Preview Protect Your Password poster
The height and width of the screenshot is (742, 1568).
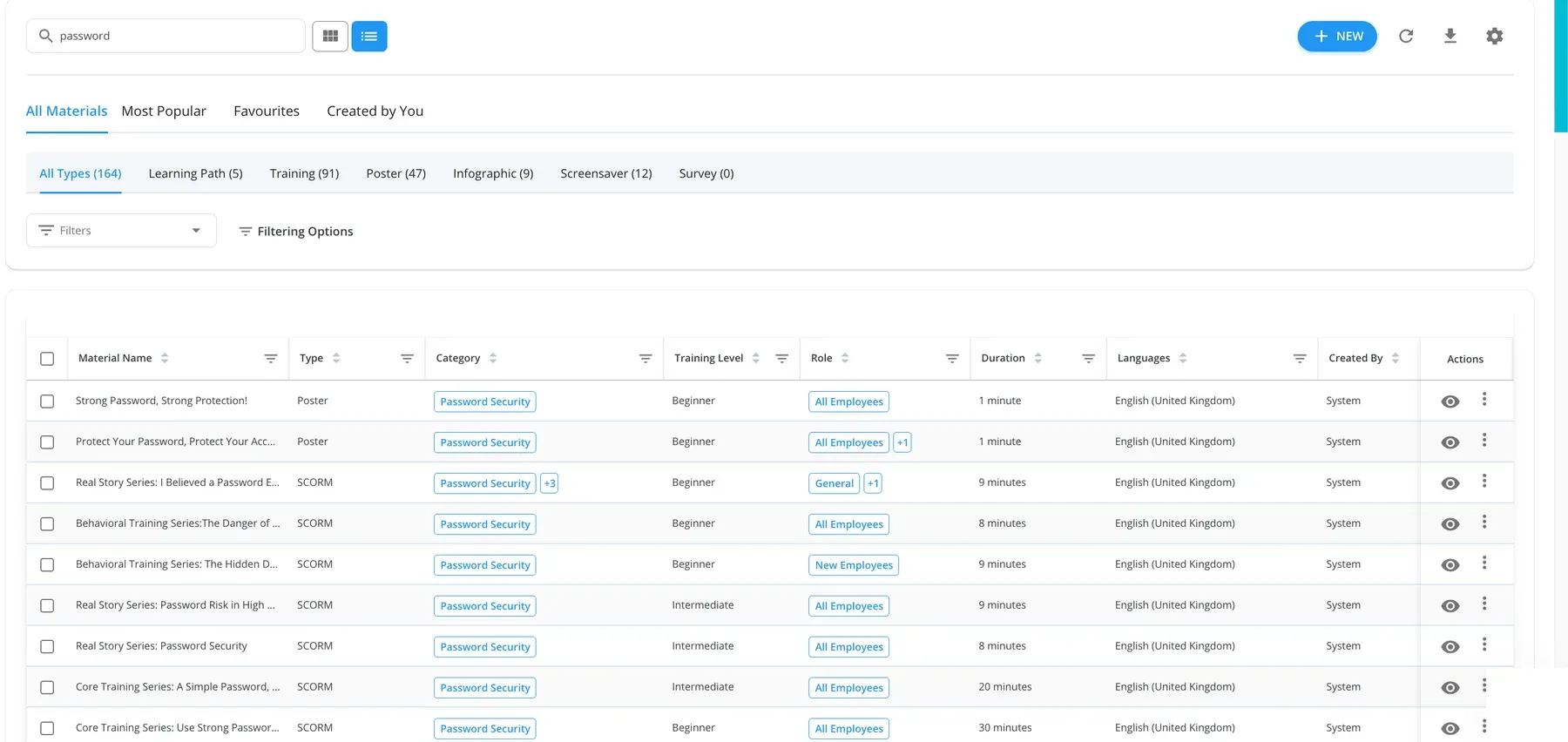[1450, 442]
